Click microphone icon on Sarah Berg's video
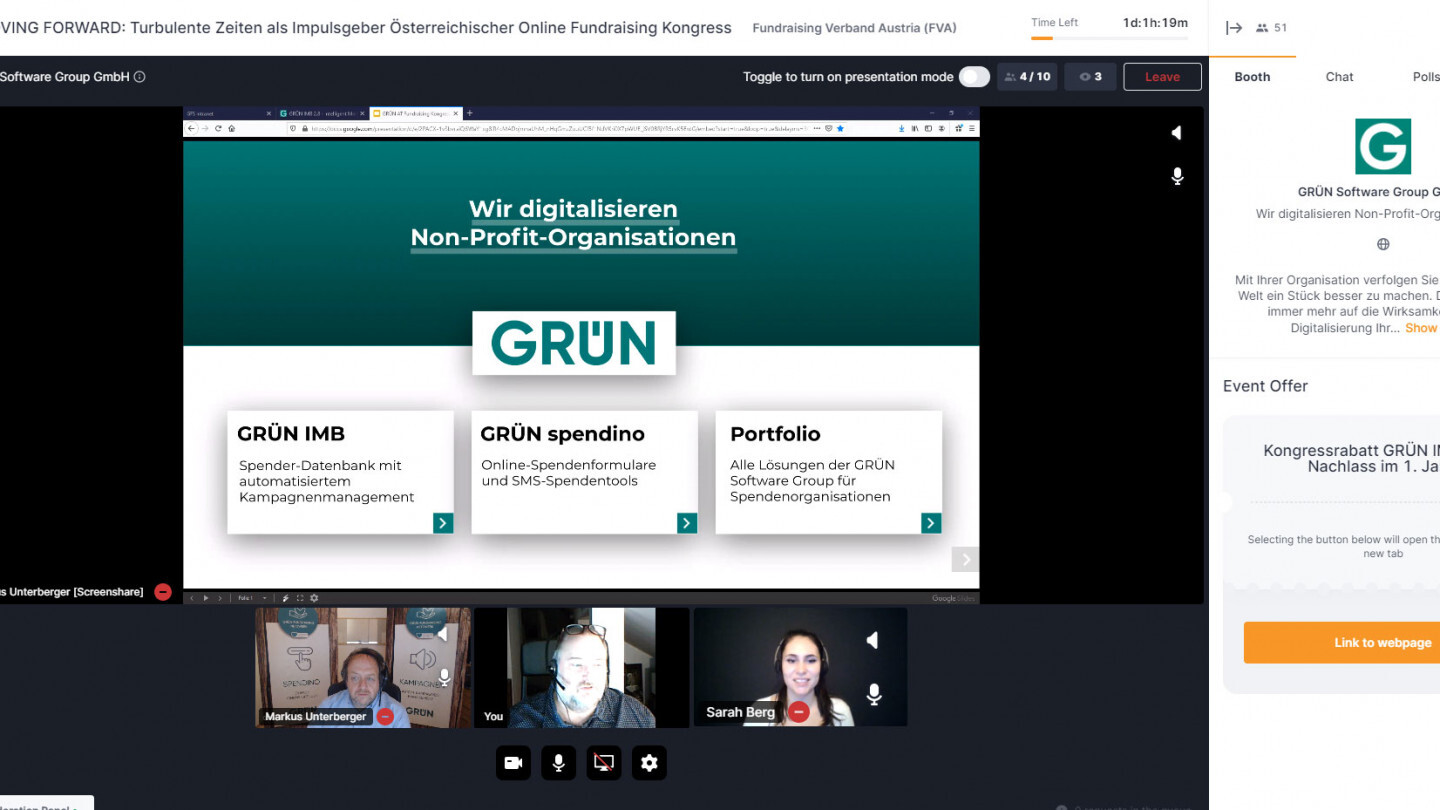The image size is (1440, 810). click(x=874, y=694)
